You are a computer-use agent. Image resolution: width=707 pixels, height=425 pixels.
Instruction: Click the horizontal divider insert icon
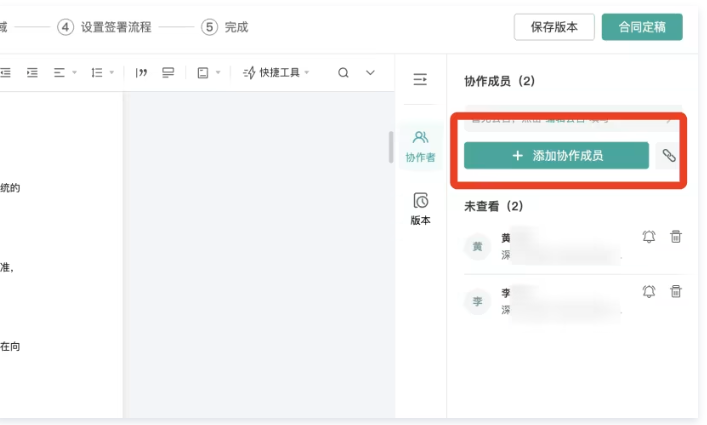point(168,73)
